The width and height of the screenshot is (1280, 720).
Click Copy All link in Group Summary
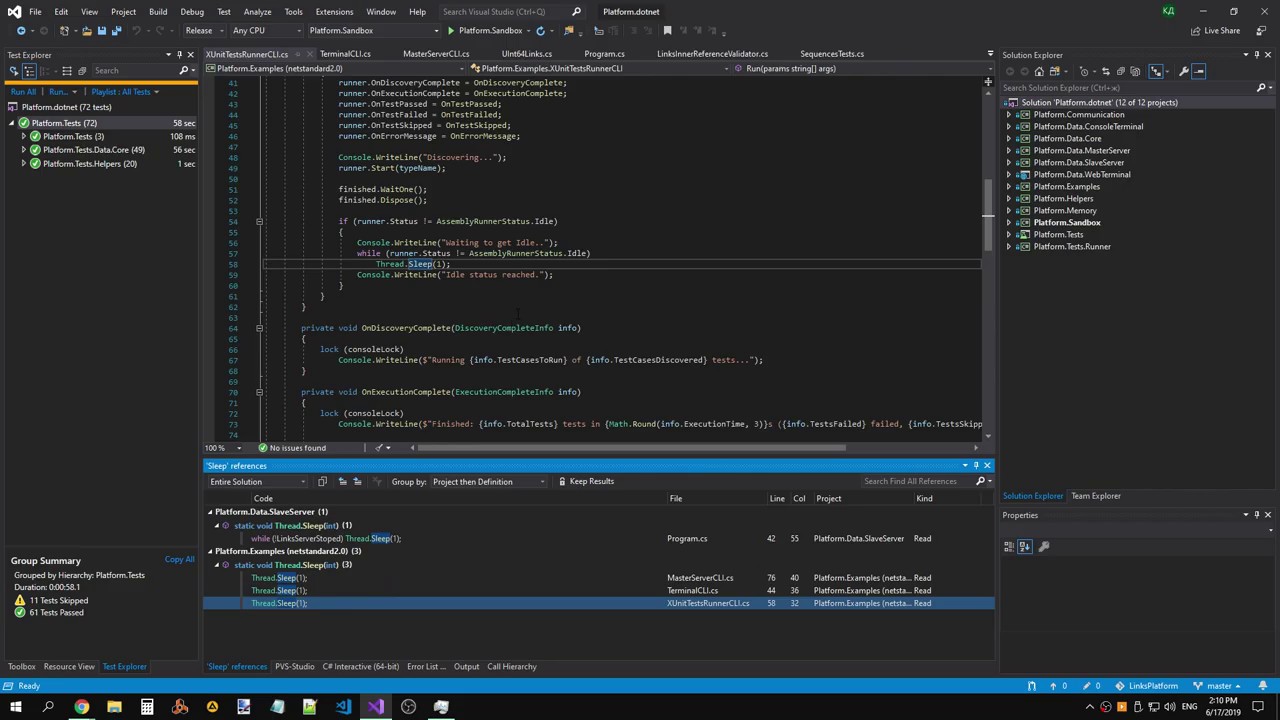[180, 560]
